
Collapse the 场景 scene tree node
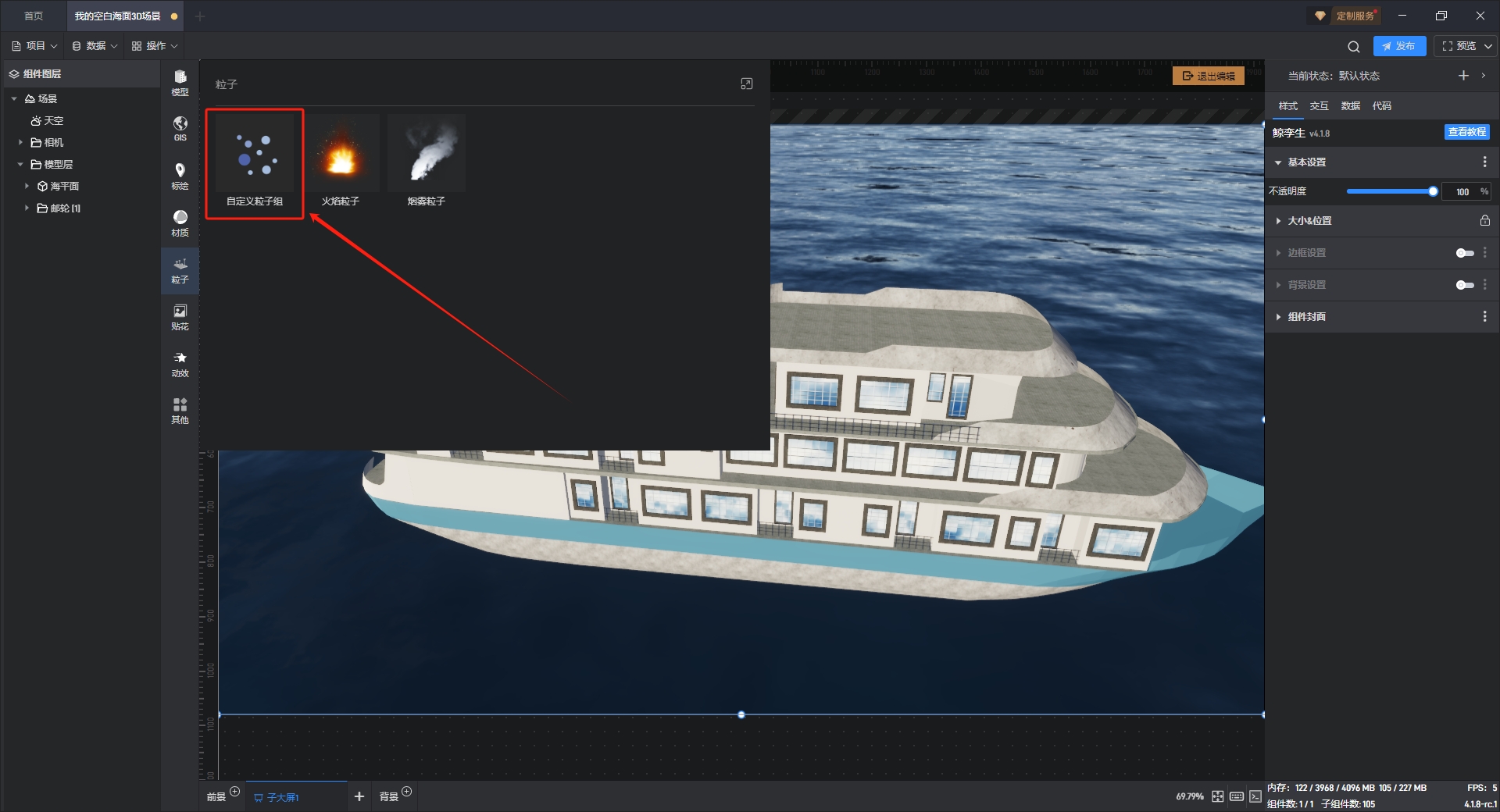click(14, 98)
